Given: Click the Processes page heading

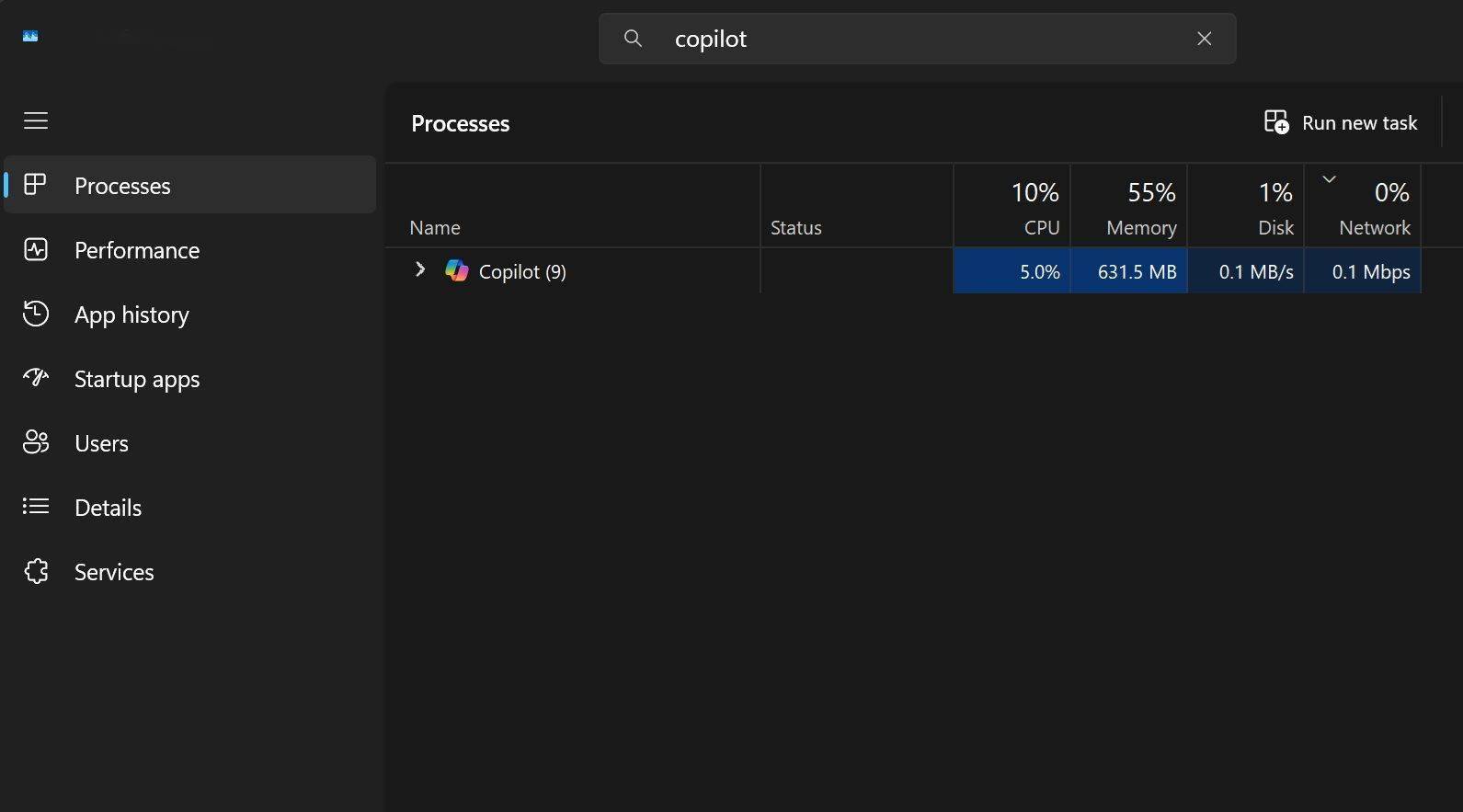Looking at the screenshot, I should click(x=460, y=123).
